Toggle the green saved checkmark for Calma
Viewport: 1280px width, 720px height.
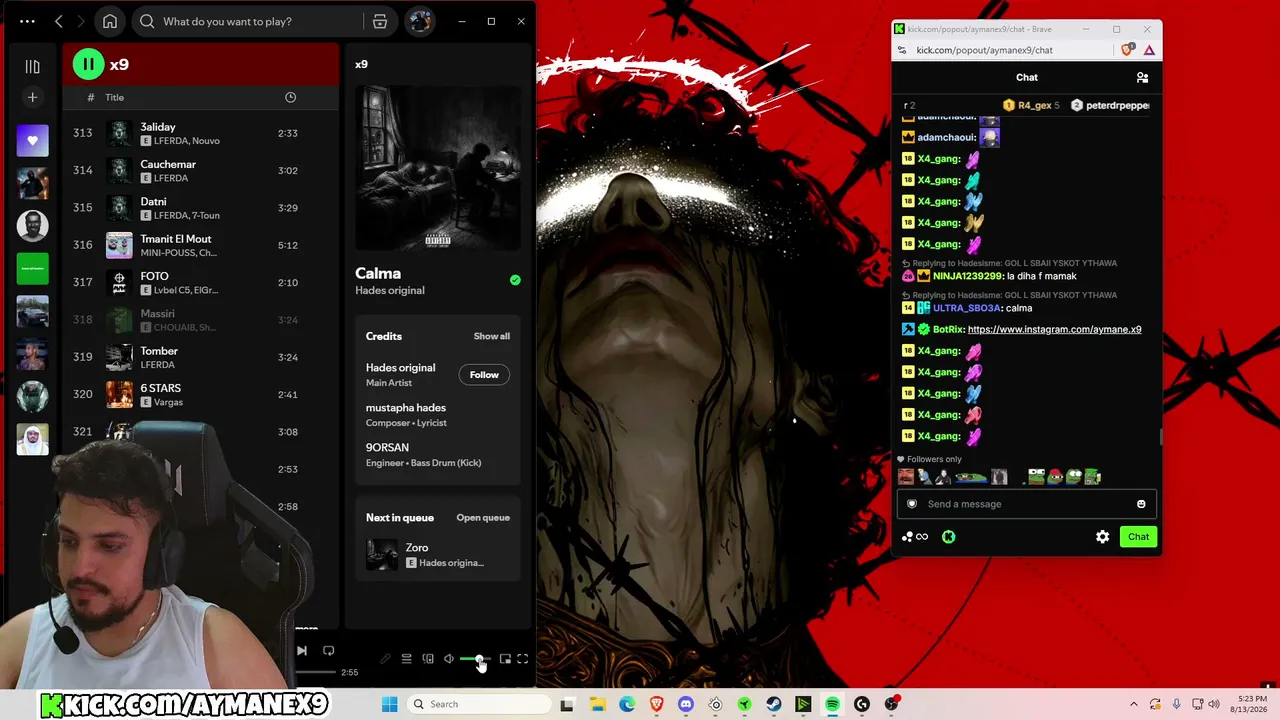[x=515, y=280]
